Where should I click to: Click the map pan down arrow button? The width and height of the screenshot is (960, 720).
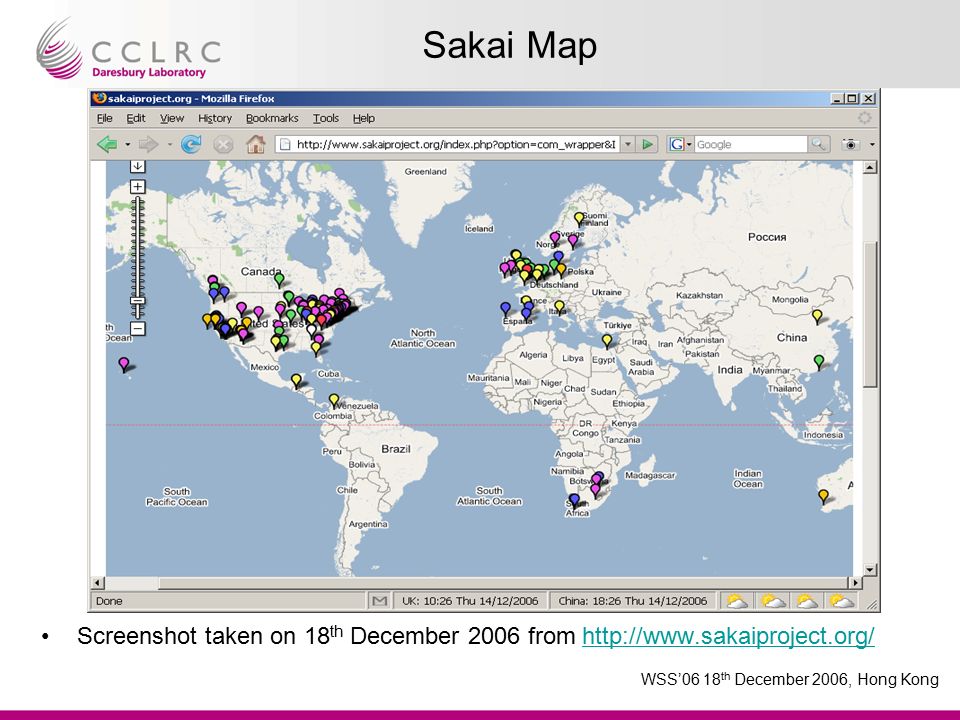pyautogui.click(x=138, y=166)
